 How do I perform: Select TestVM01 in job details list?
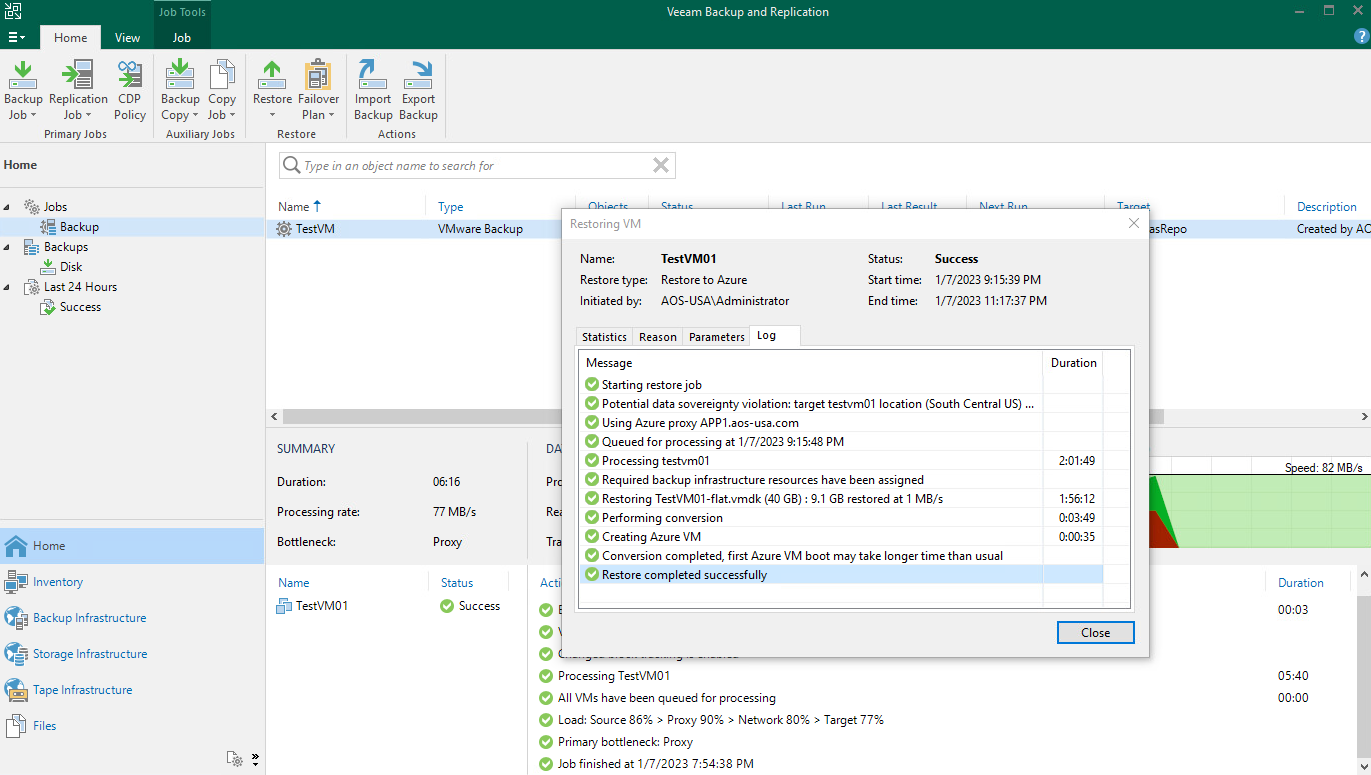point(312,606)
